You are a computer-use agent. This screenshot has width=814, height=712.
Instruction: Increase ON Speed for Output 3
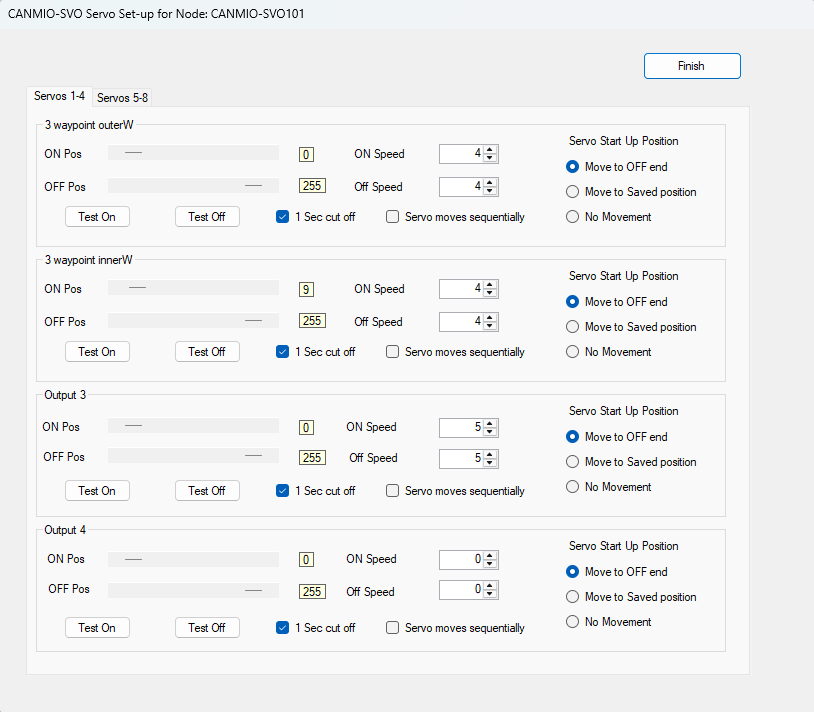[x=491, y=424]
